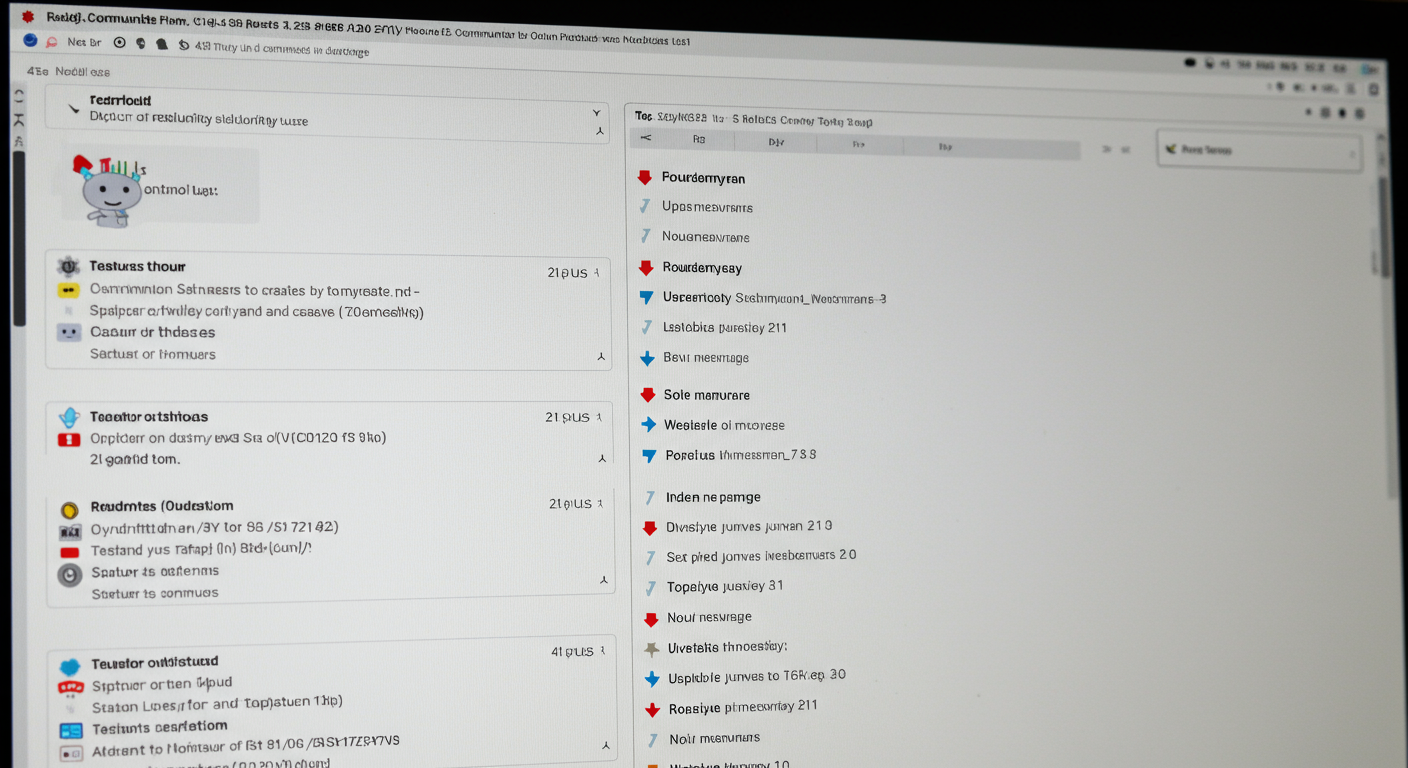The height and width of the screenshot is (768, 1408).
Task: Click the gear icon beside Testurss thourr
Action: click(x=68, y=266)
